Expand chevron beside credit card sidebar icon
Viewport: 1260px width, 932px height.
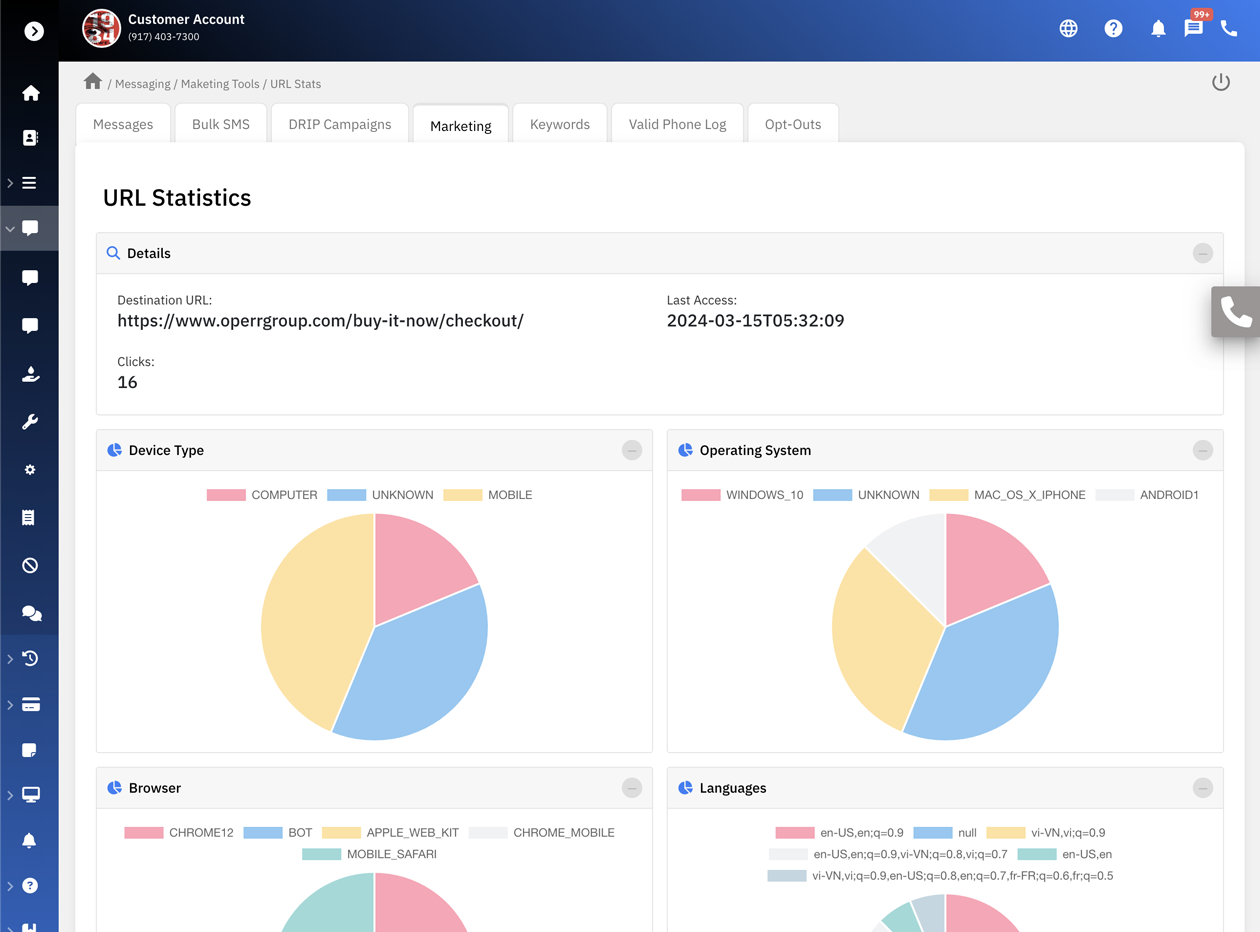tap(10, 705)
